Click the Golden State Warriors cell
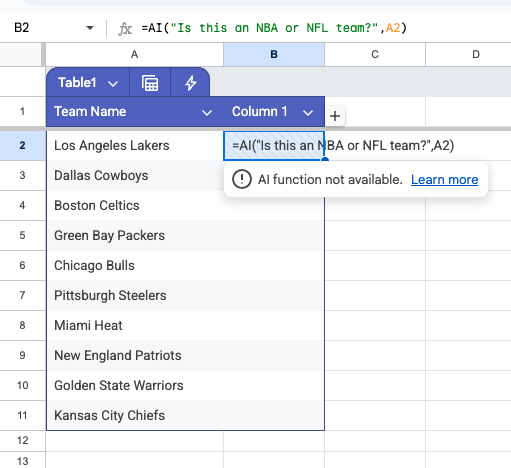 coord(135,385)
